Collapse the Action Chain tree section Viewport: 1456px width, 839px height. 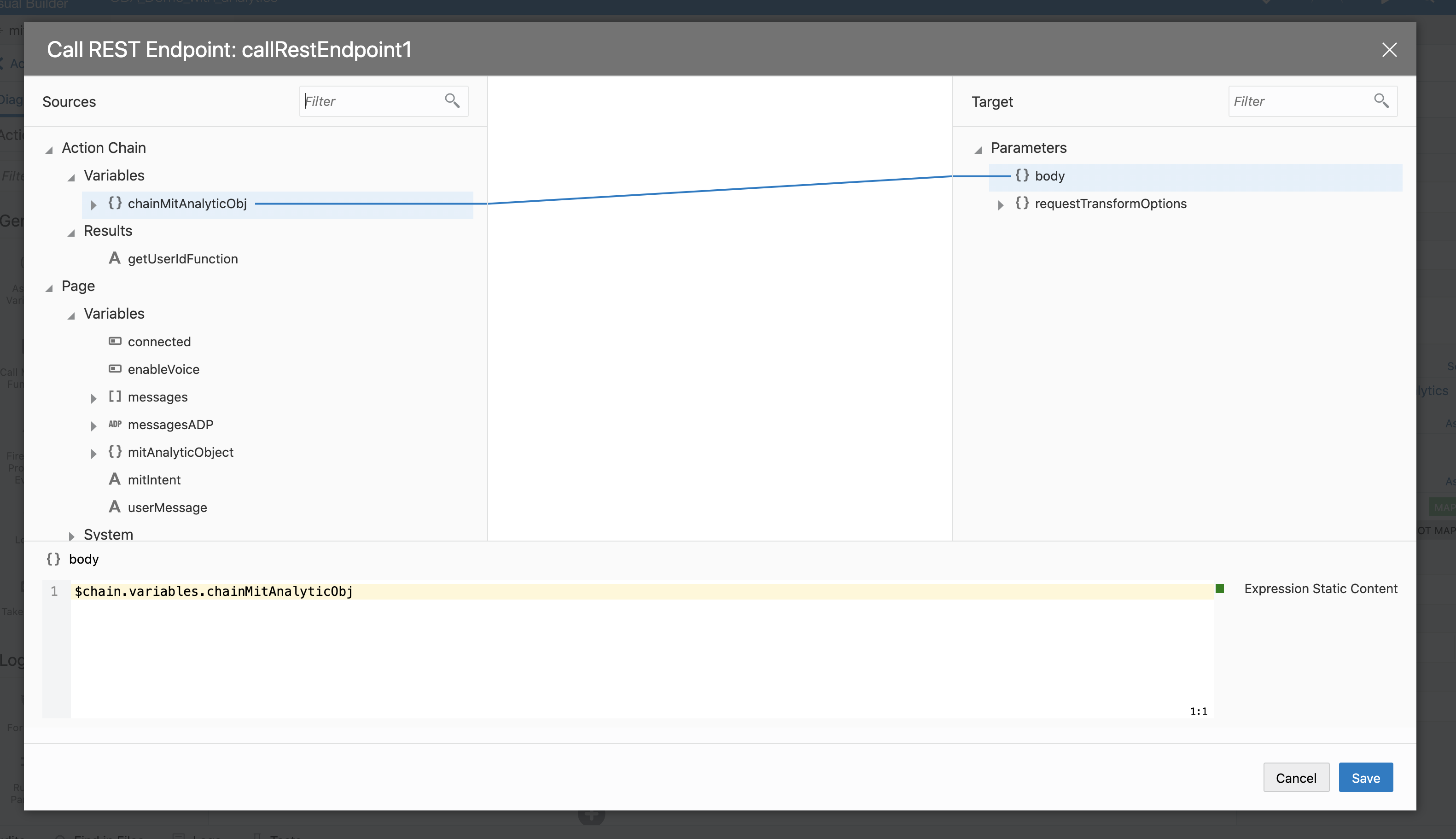tap(50, 150)
